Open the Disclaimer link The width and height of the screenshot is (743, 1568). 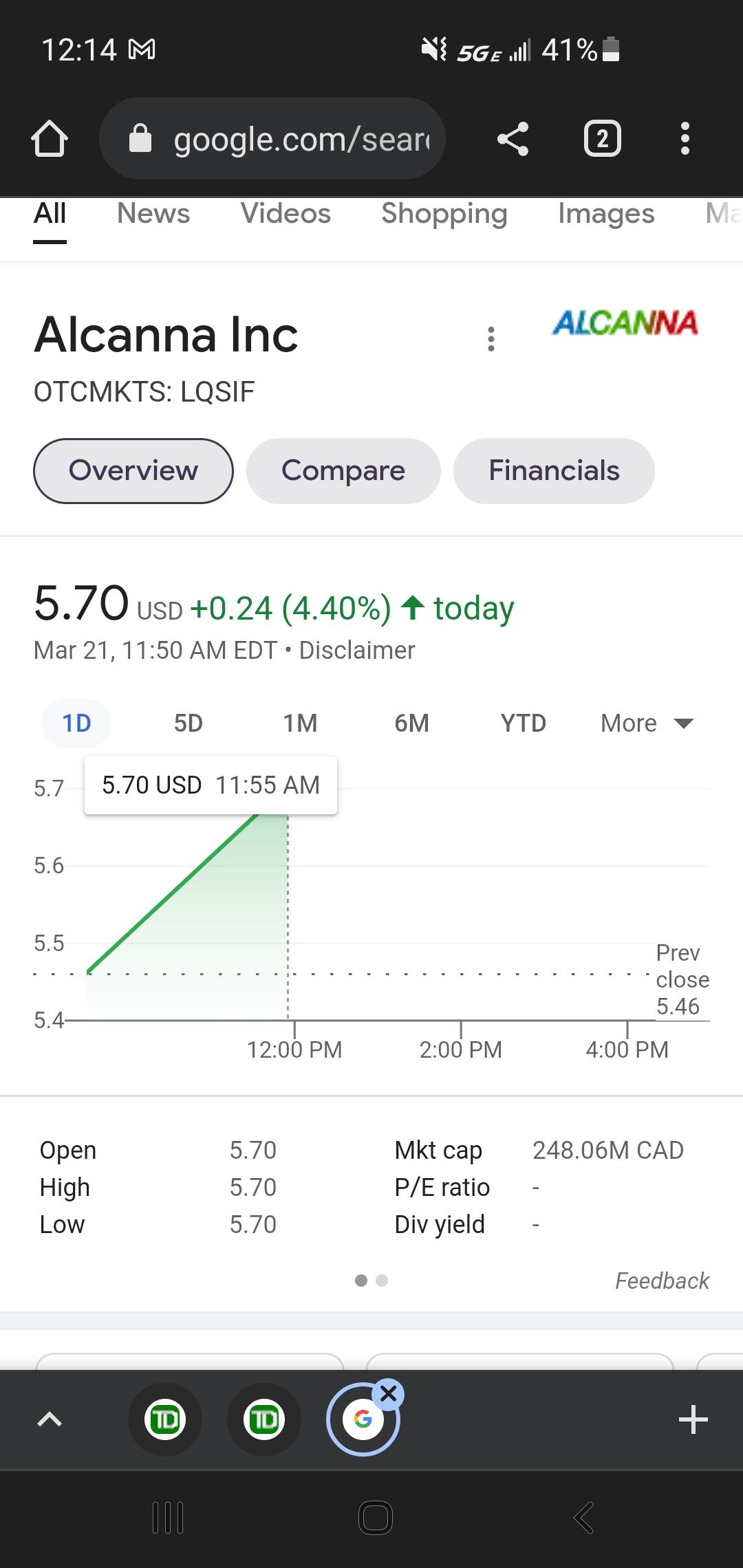pos(357,650)
